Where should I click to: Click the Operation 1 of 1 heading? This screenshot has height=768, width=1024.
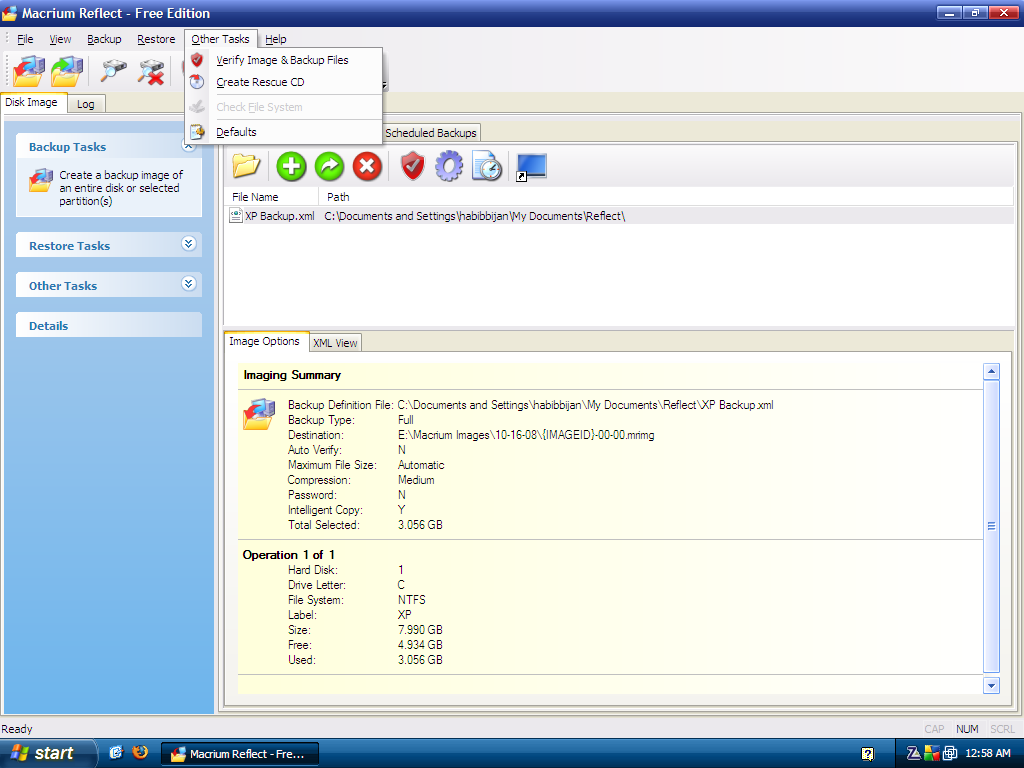(289, 554)
